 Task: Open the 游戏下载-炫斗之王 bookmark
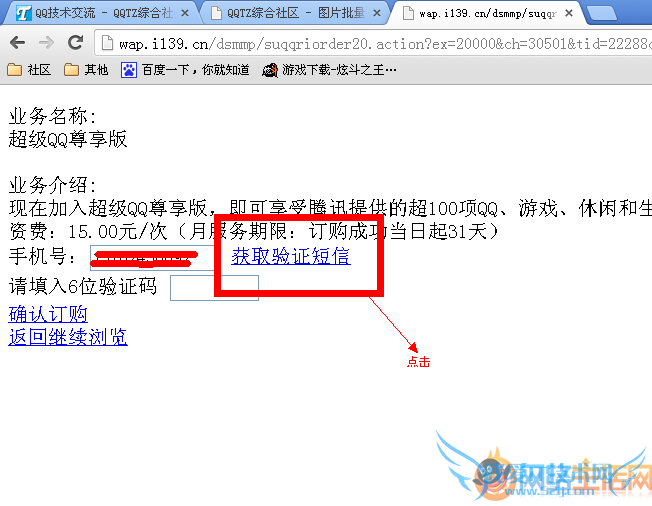click(329, 69)
